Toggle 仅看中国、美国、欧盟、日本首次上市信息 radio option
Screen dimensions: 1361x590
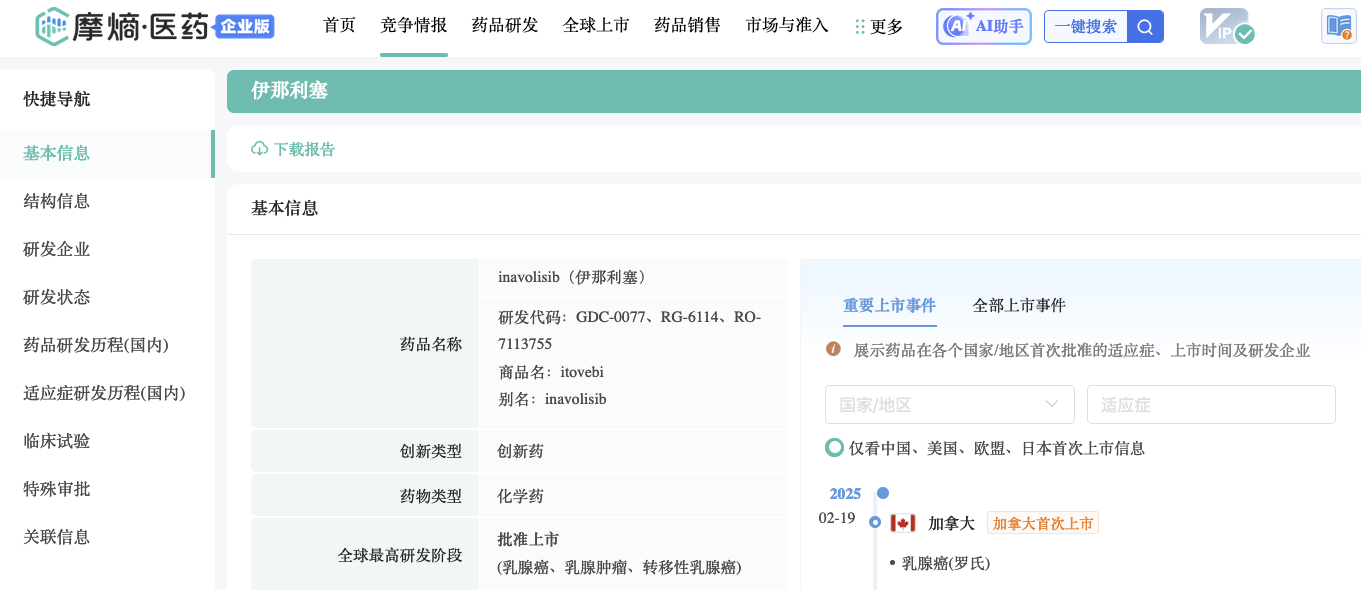[x=834, y=448]
